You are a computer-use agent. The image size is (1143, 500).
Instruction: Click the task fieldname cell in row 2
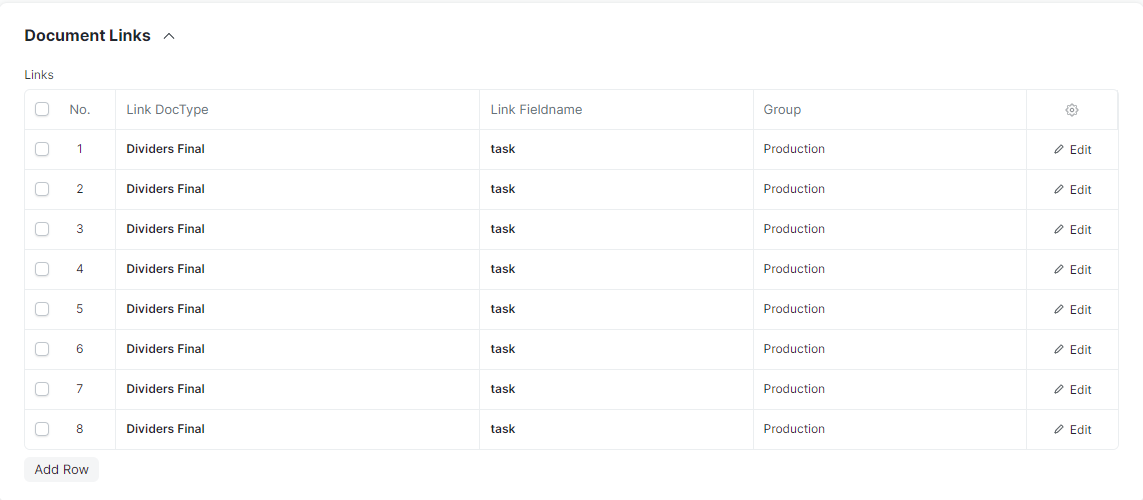[x=617, y=190]
